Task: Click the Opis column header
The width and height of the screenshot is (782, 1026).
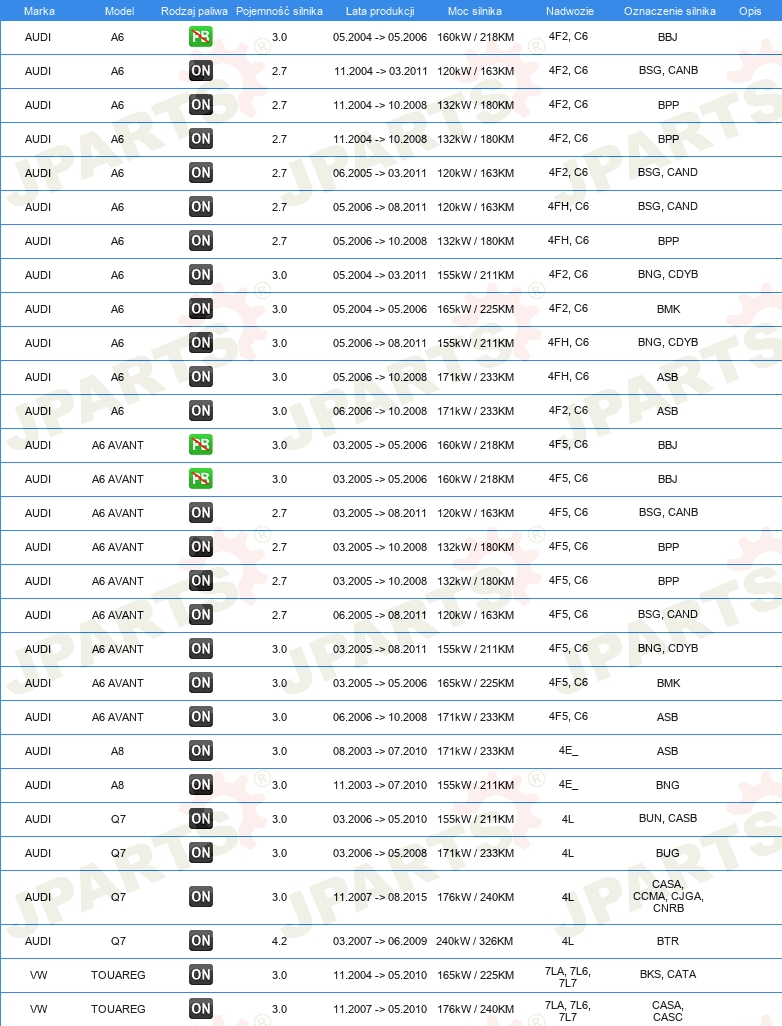Action: [x=750, y=11]
